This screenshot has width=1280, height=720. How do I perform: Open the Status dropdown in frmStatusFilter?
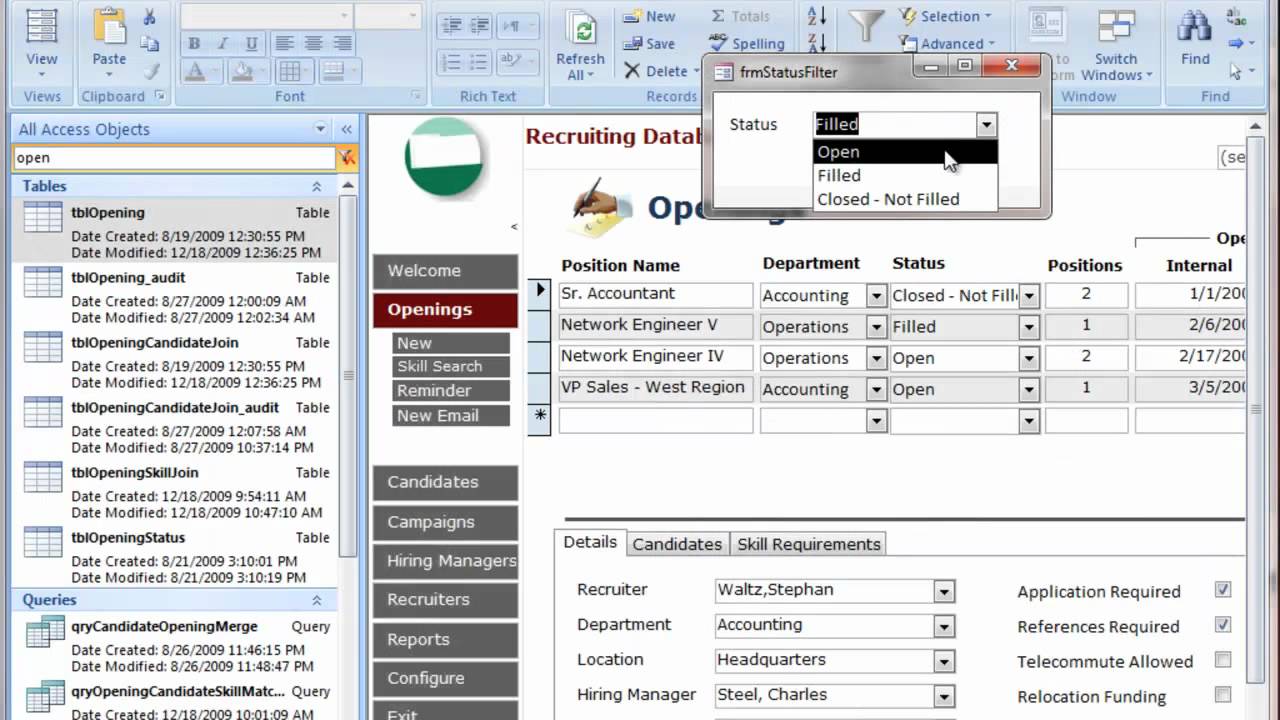[x=987, y=124]
